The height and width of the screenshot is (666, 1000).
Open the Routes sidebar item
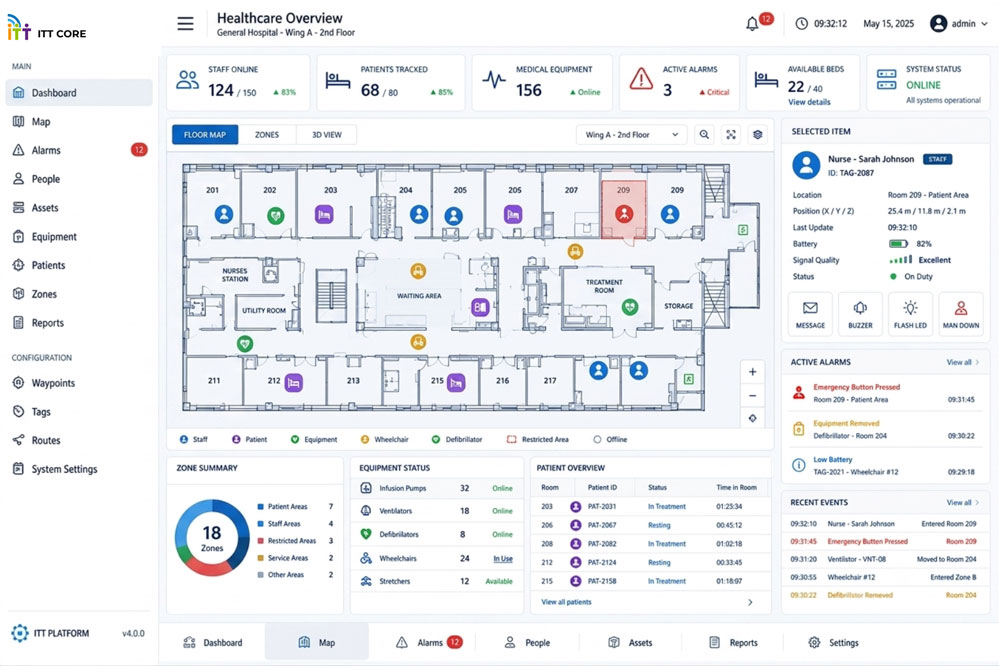click(79, 440)
